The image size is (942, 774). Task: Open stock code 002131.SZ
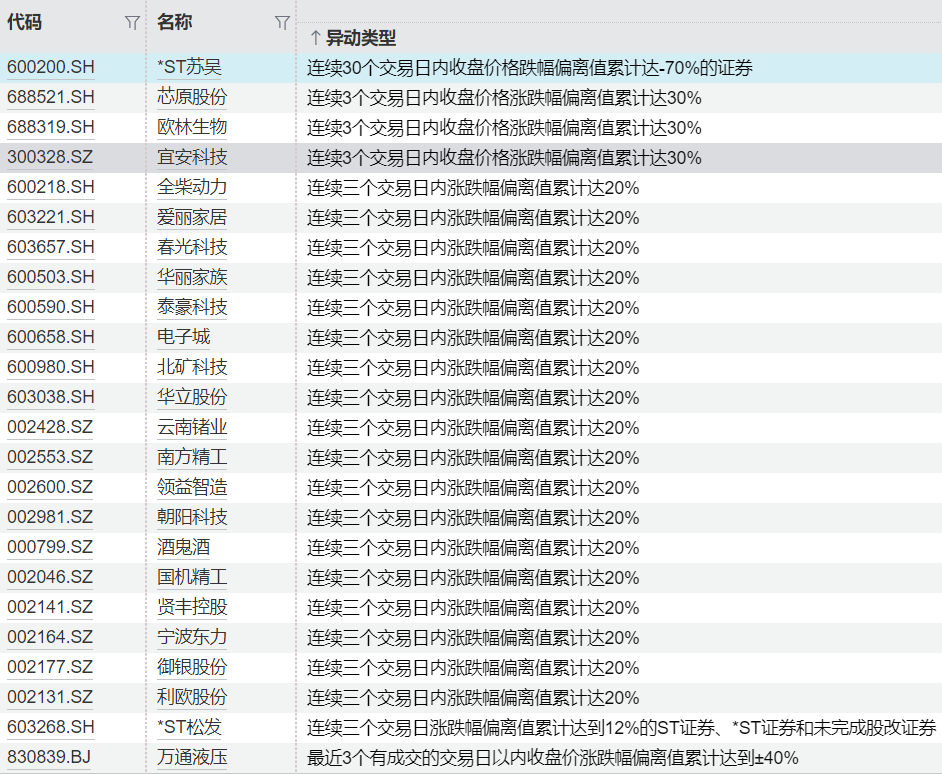tap(50, 697)
